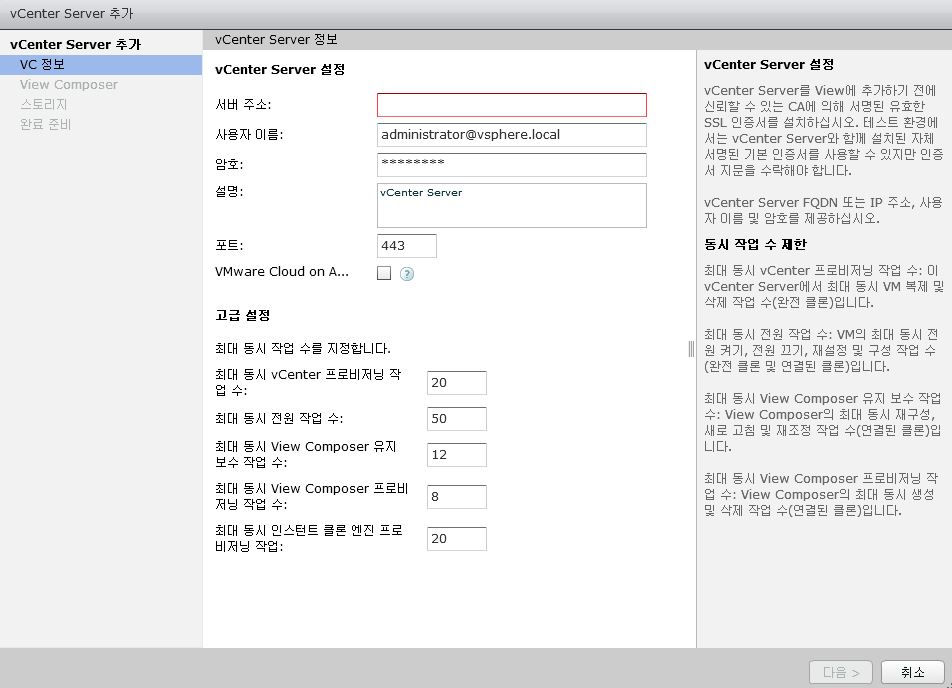Click the 포트 field showing 443
The image size is (952, 688).
click(407, 246)
